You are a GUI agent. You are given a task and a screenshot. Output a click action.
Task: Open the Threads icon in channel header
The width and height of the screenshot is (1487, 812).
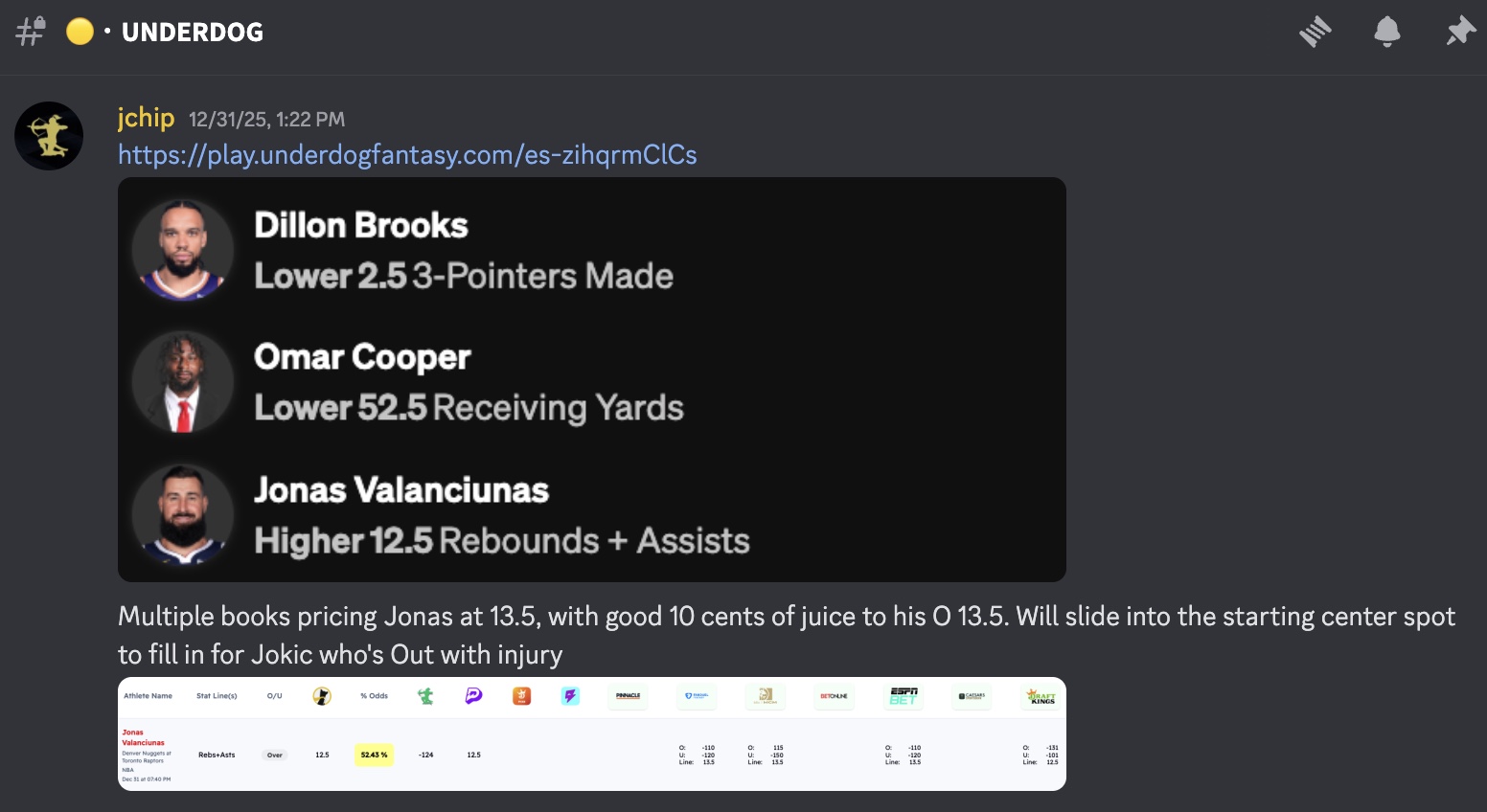click(x=1315, y=32)
